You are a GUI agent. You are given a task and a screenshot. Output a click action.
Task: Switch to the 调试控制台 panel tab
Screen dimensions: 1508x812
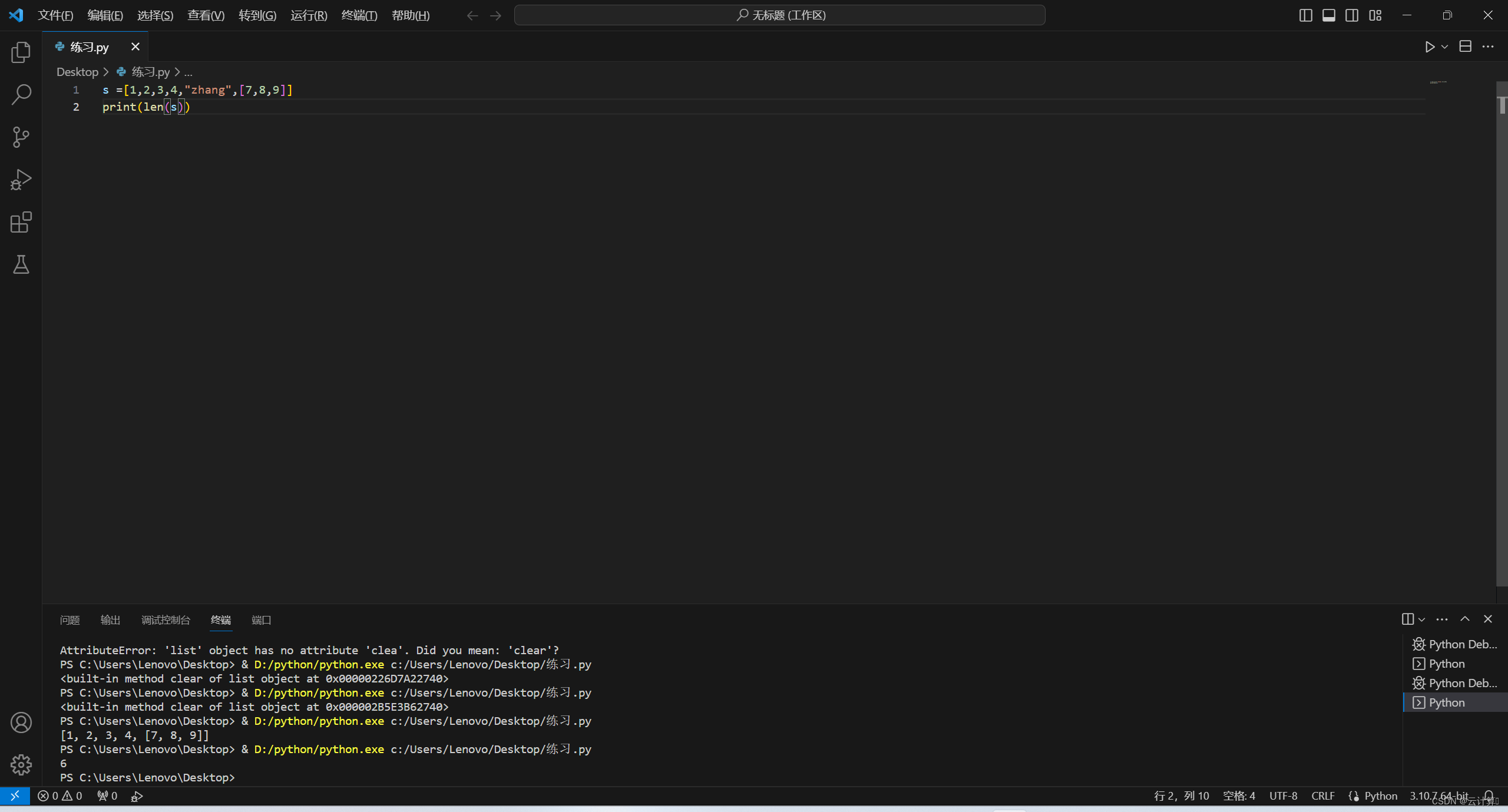tap(166, 620)
